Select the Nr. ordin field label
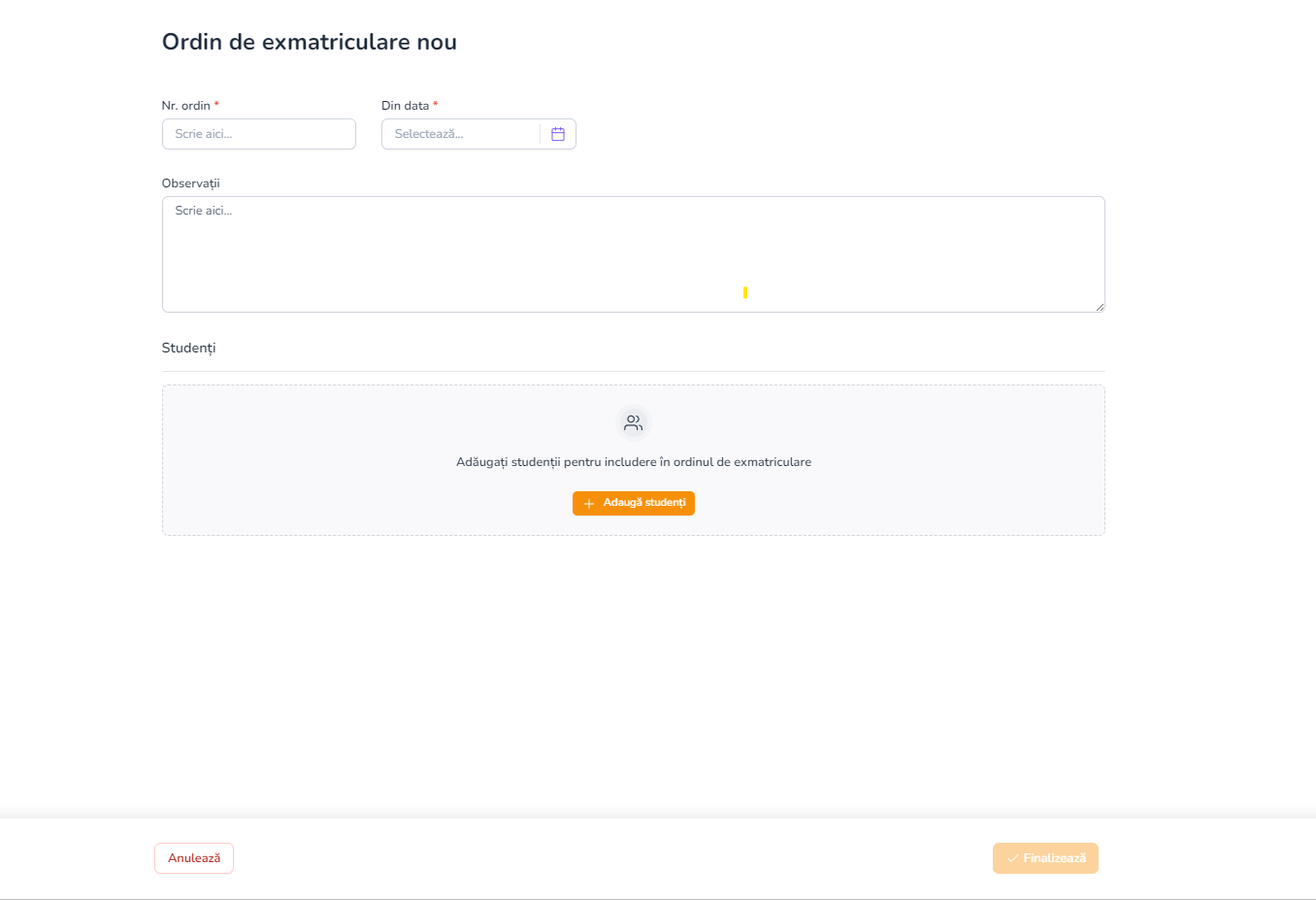Screen dimensions: 1316x900 (x=185, y=106)
